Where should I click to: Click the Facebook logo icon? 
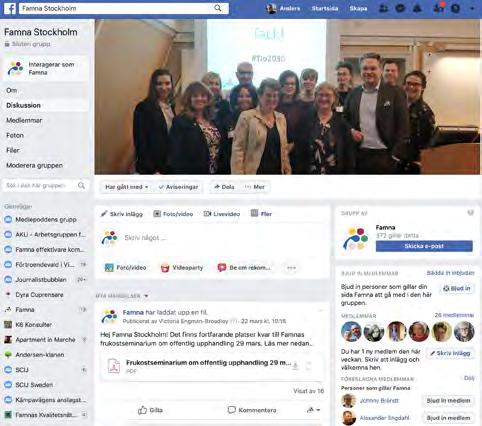(x=10, y=8)
